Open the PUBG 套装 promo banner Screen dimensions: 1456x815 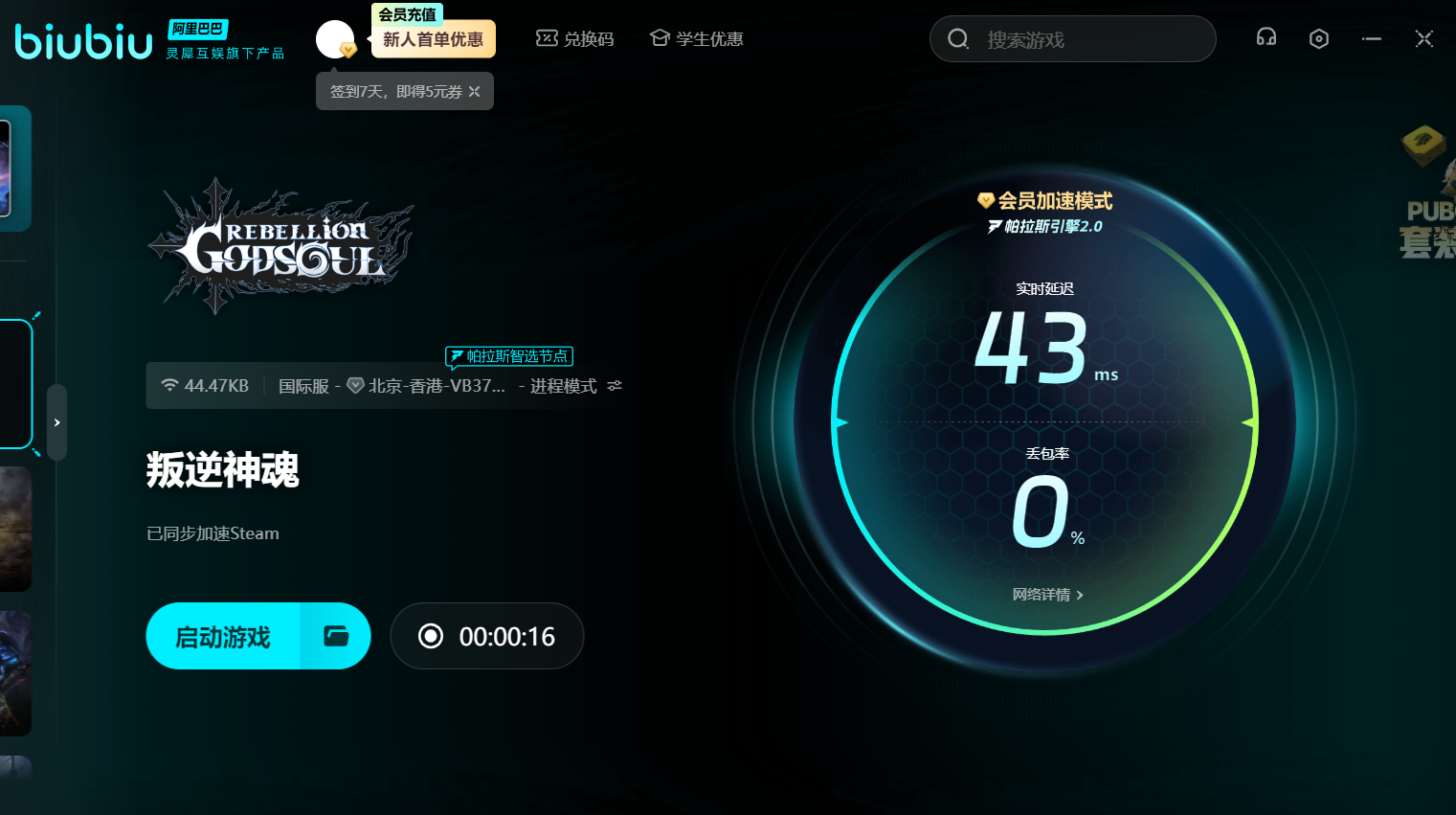pyautogui.click(x=1427, y=193)
